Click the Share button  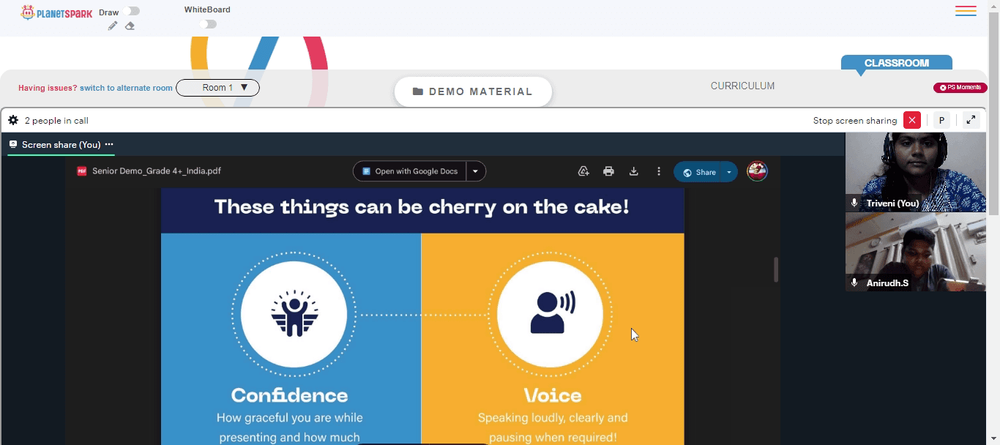698,172
